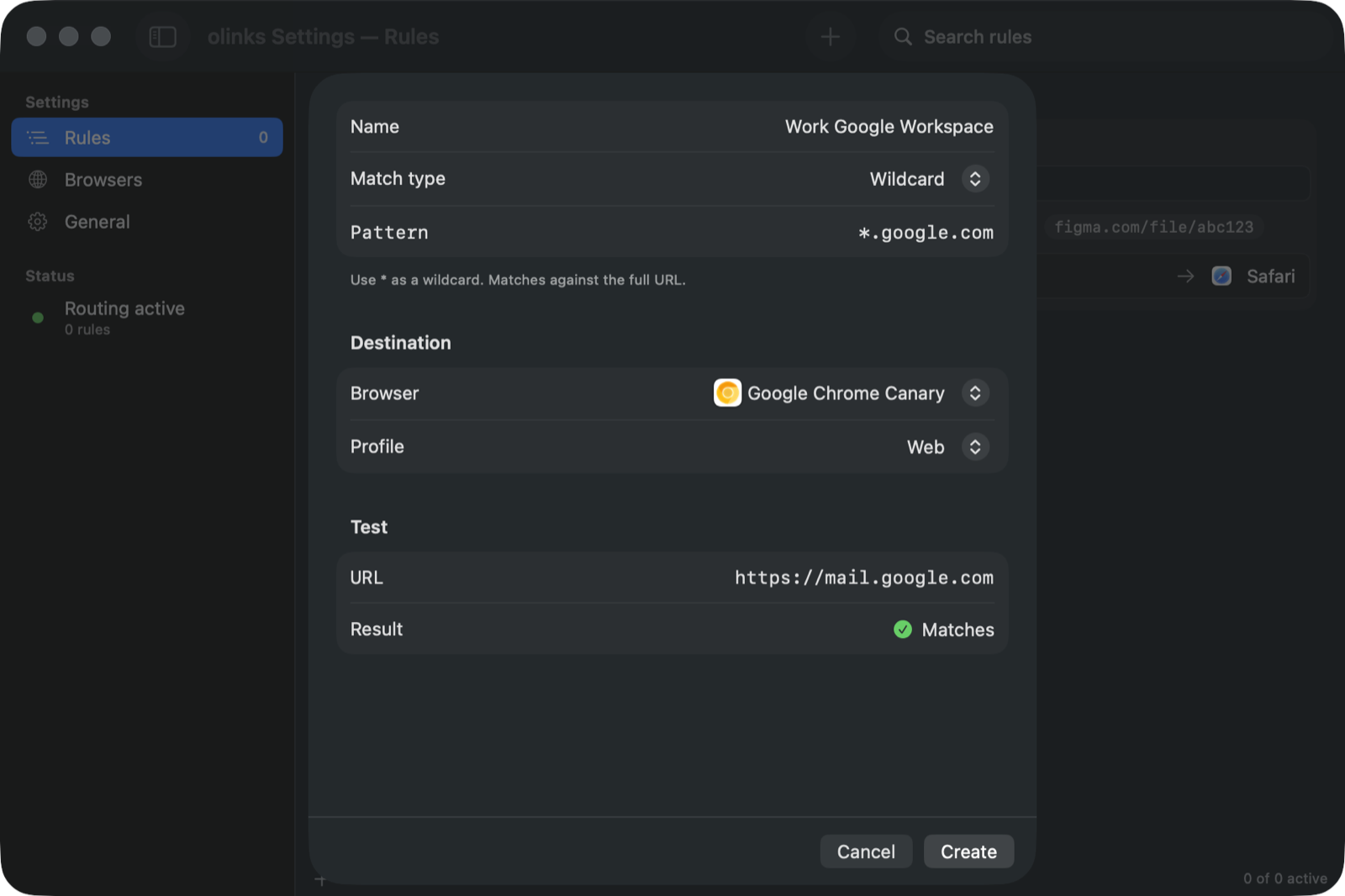Click the Matches result text
Screen dimensions: 1345x896
(957, 630)
